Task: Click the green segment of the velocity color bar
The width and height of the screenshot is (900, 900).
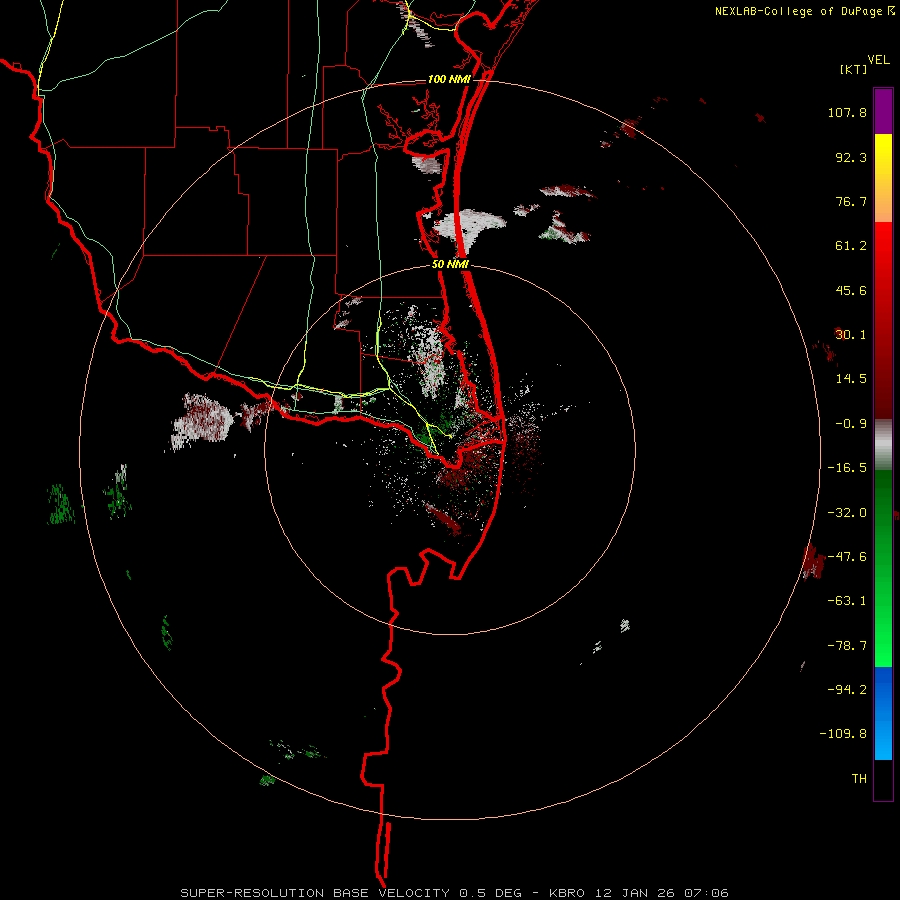Action: 883,568
